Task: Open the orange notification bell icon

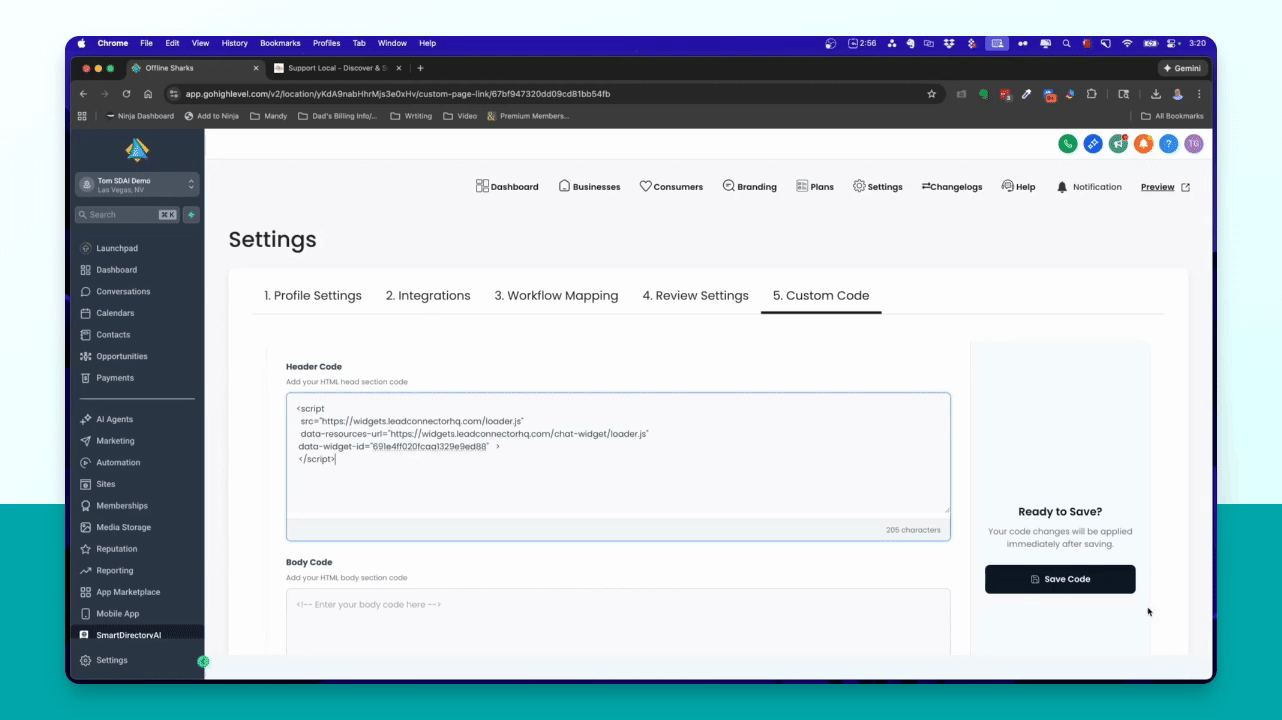Action: tap(1143, 144)
